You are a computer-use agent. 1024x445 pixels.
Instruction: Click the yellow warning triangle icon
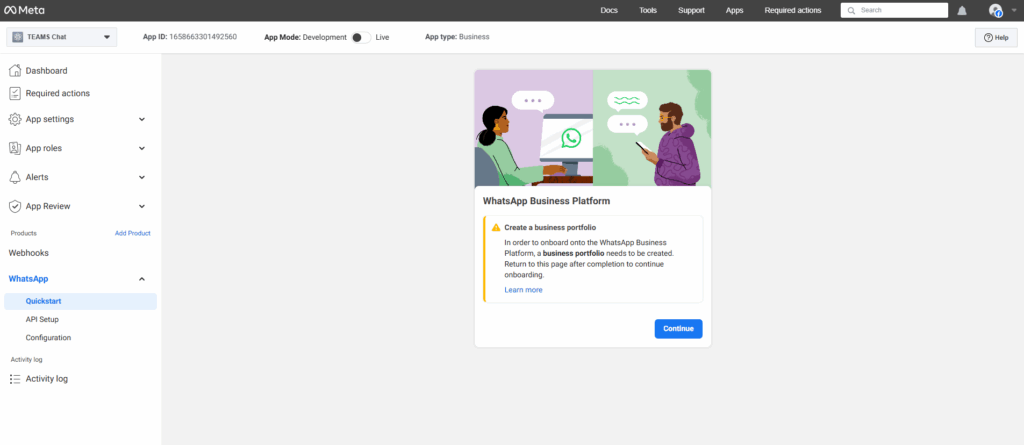tap(496, 227)
